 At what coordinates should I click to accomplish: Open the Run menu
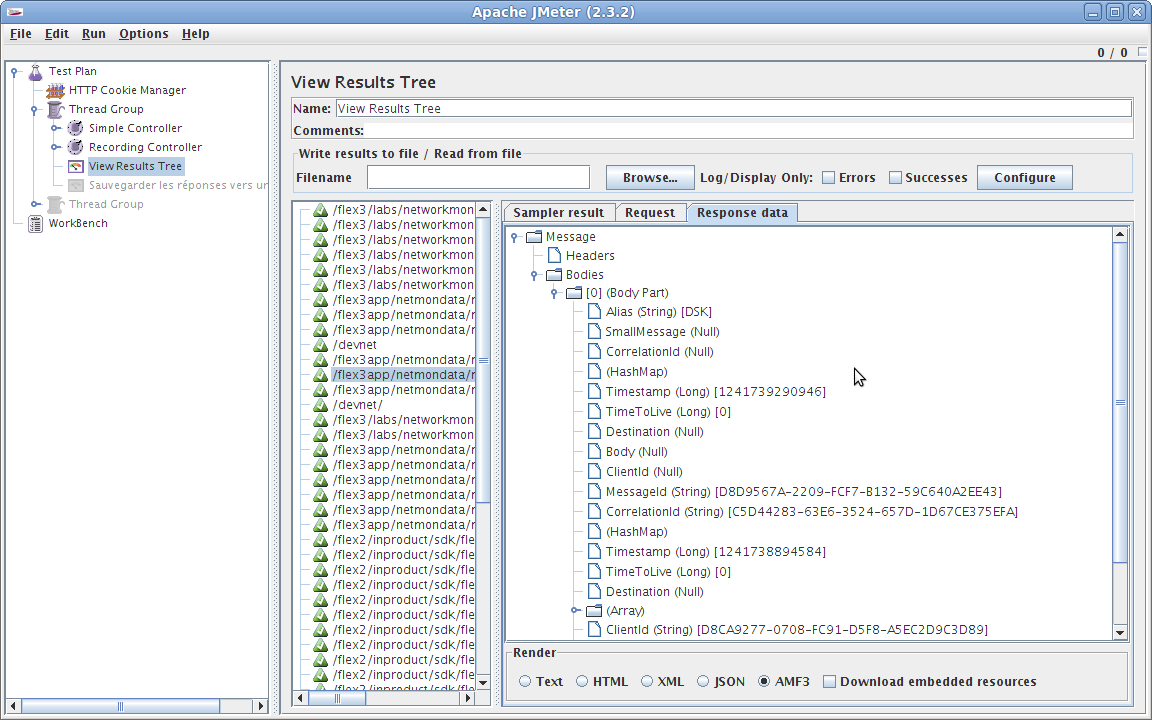point(93,33)
